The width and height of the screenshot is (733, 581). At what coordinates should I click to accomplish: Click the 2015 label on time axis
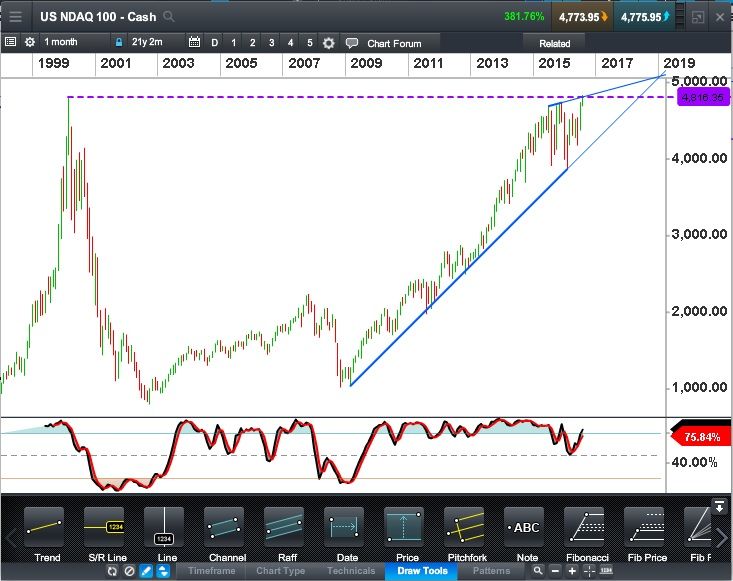(x=554, y=63)
